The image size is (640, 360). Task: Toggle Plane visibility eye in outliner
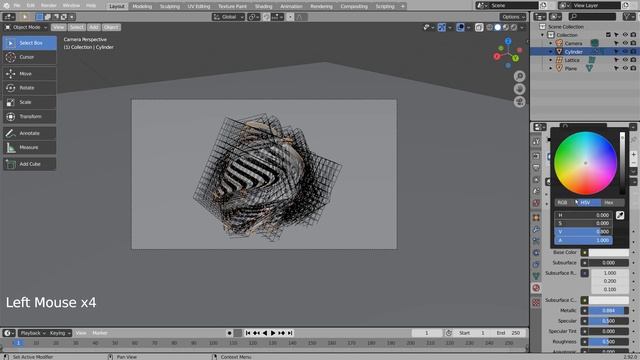625,69
